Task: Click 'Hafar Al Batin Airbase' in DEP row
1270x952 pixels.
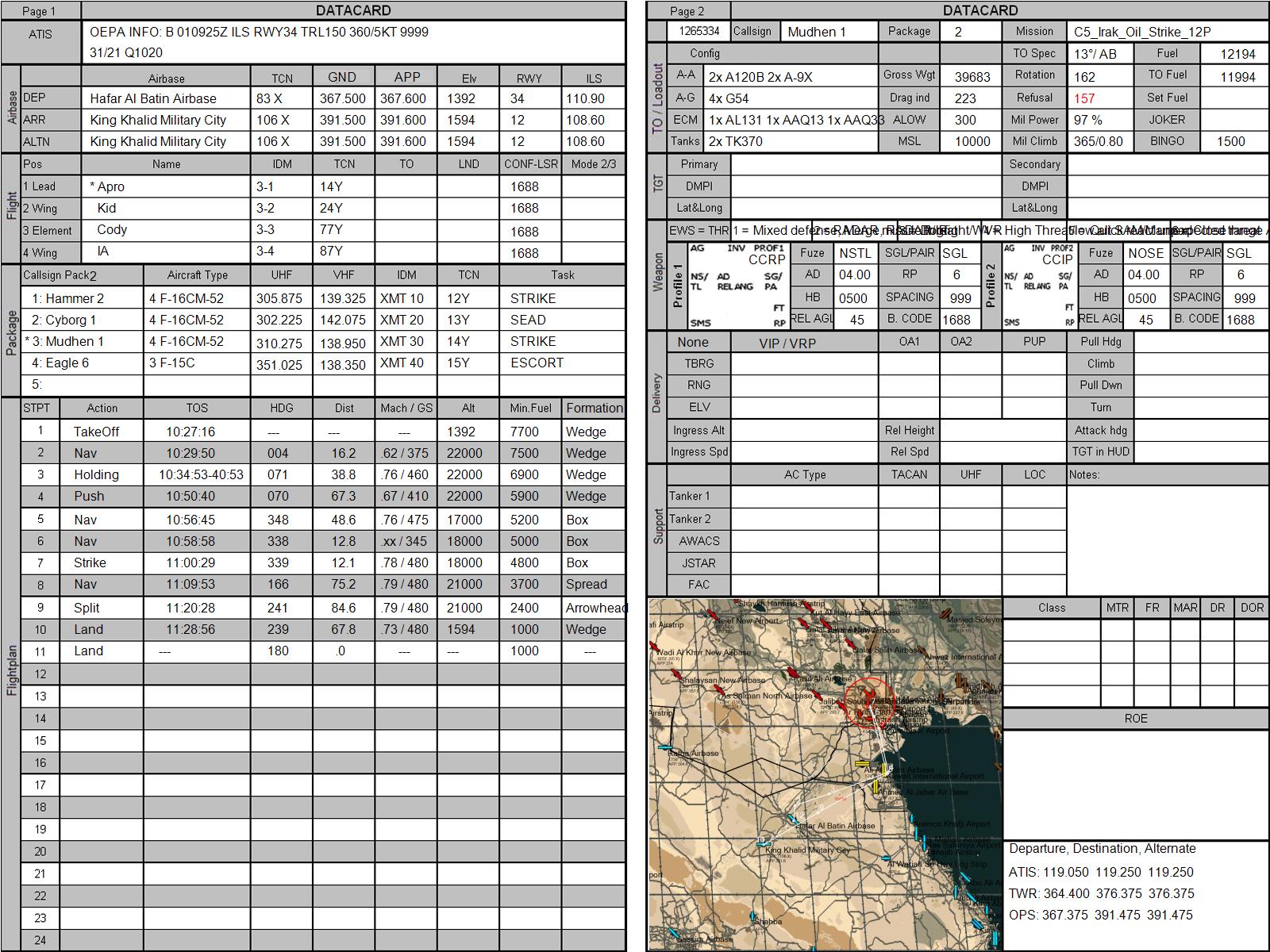Action: pos(153,98)
